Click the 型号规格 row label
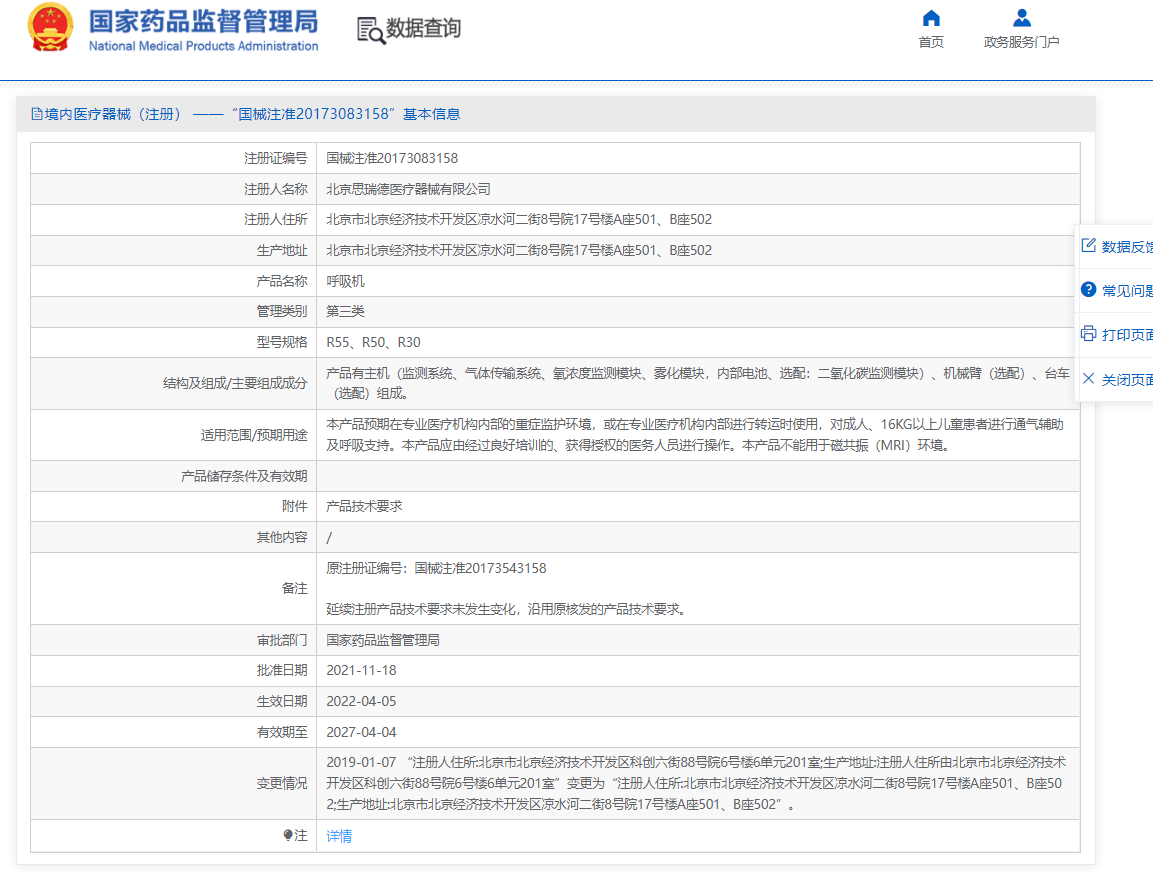1153x872 pixels. (x=282, y=342)
